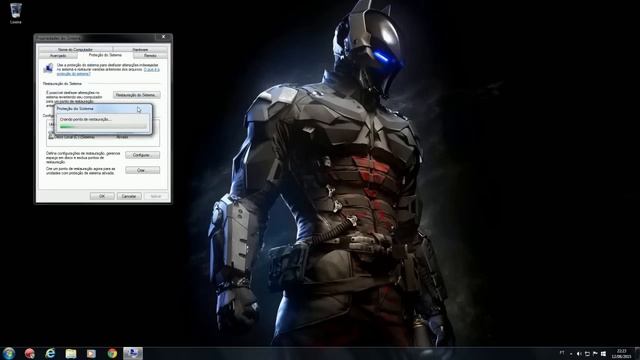Open the Windows Start menu orb
The height and width of the screenshot is (360, 640).
pyautogui.click(x=9, y=353)
